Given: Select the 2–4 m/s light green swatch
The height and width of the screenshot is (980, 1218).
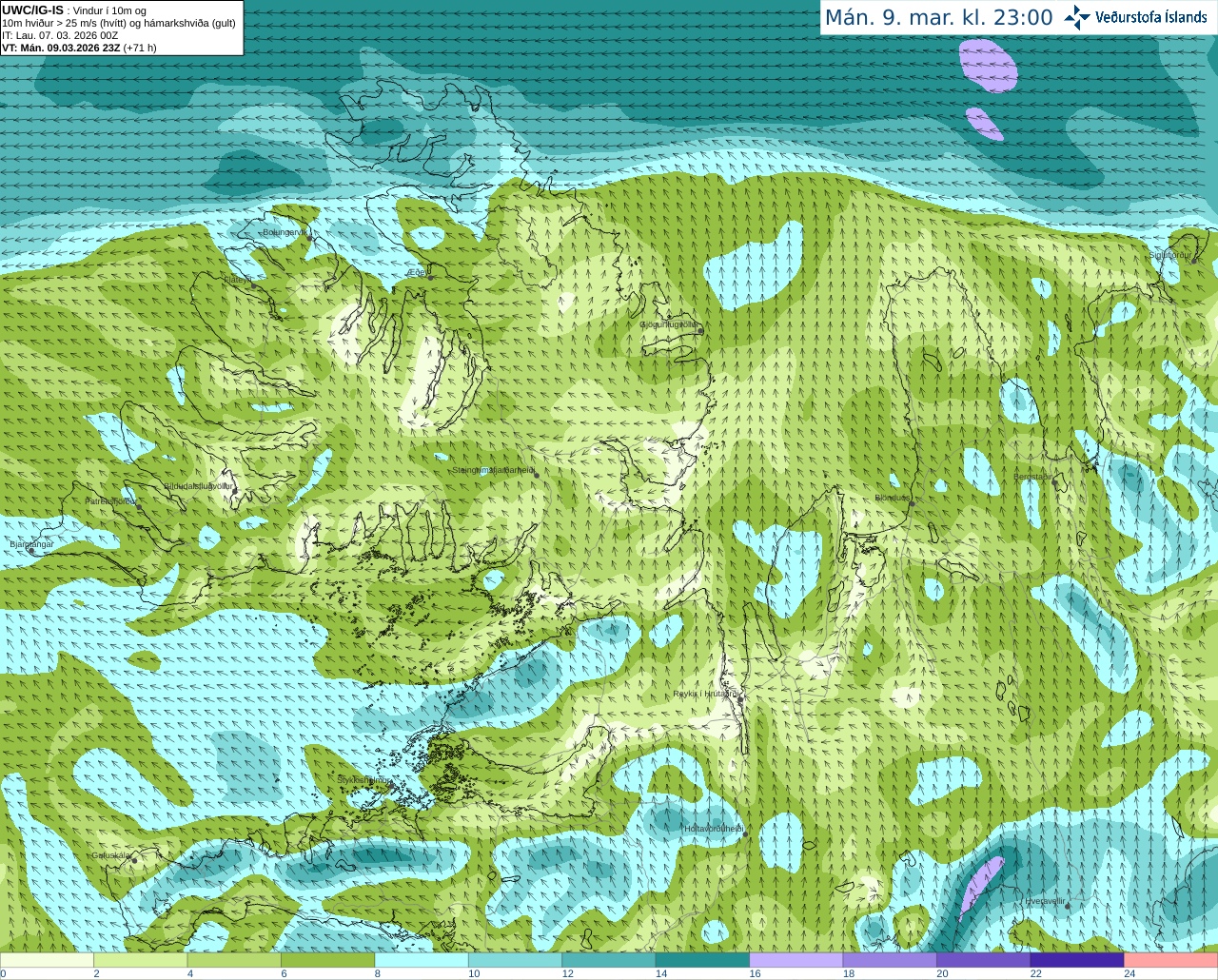Looking at the screenshot, I should tap(142, 960).
